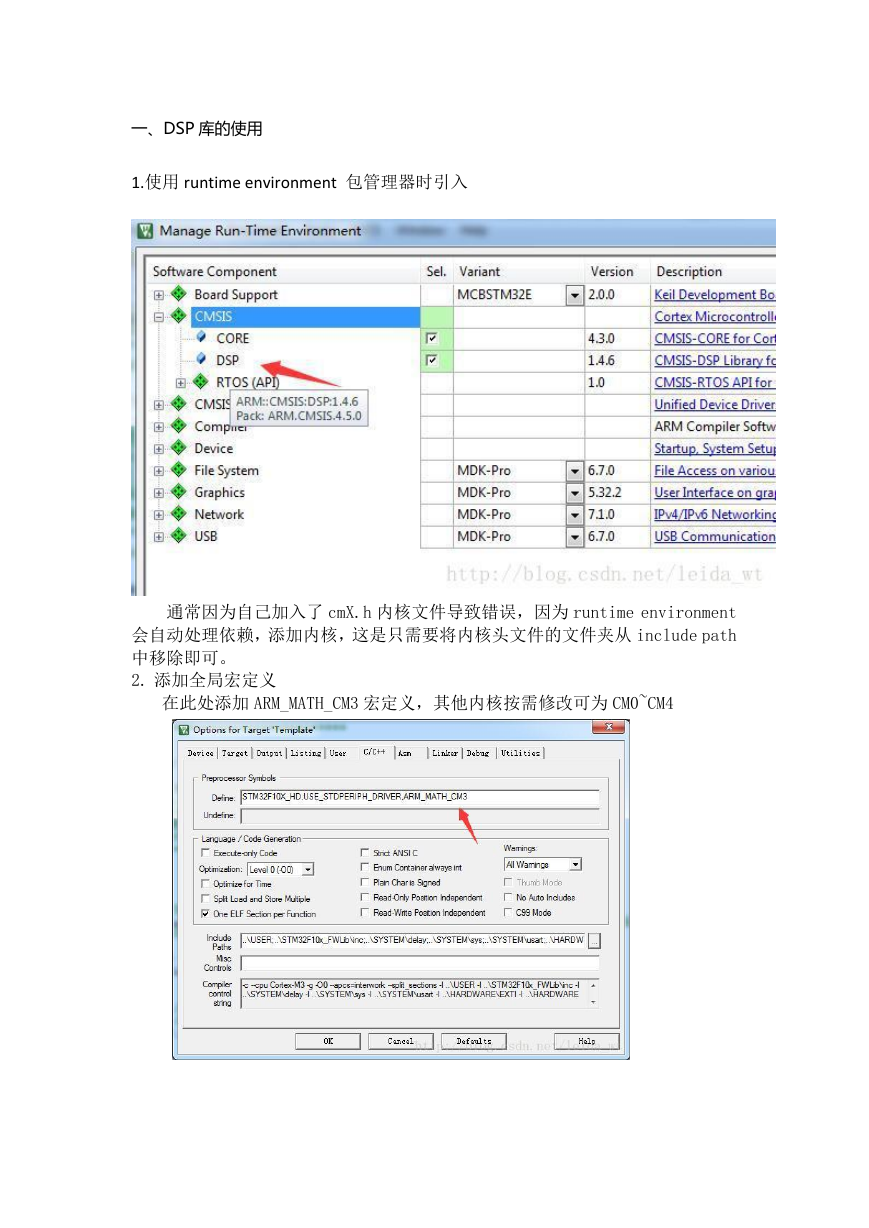Enable No Auto Includes checkbox
Image resolution: width=869 pixels, height=1228 pixels.
pyautogui.click(x=508, y=898)
